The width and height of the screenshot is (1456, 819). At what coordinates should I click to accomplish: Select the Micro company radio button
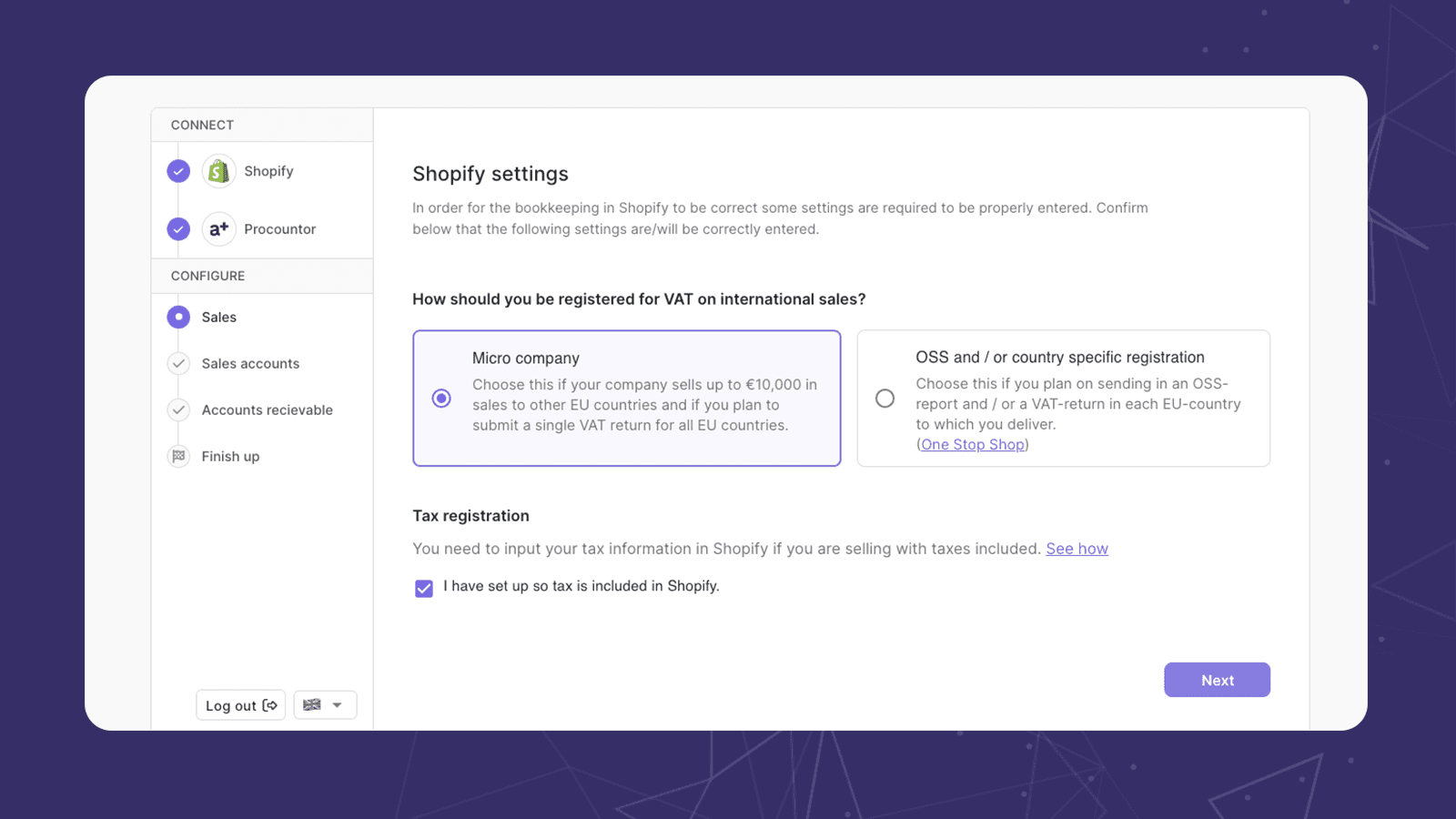[x=441, y=399]
